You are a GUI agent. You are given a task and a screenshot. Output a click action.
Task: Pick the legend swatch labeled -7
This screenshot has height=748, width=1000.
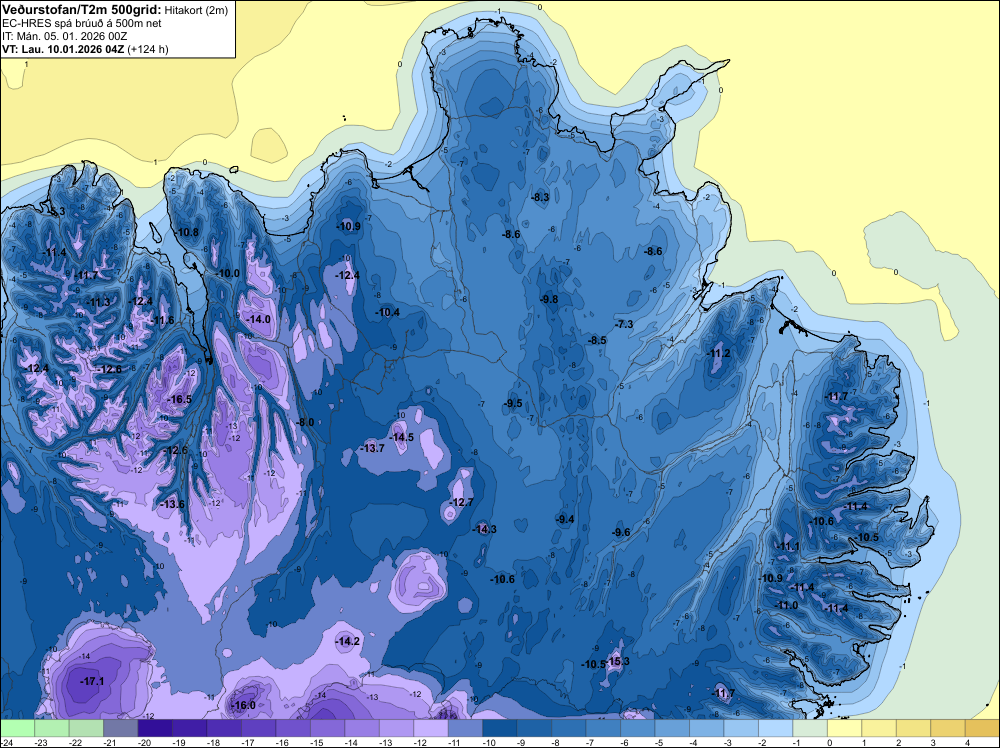(x=603, y=728)
